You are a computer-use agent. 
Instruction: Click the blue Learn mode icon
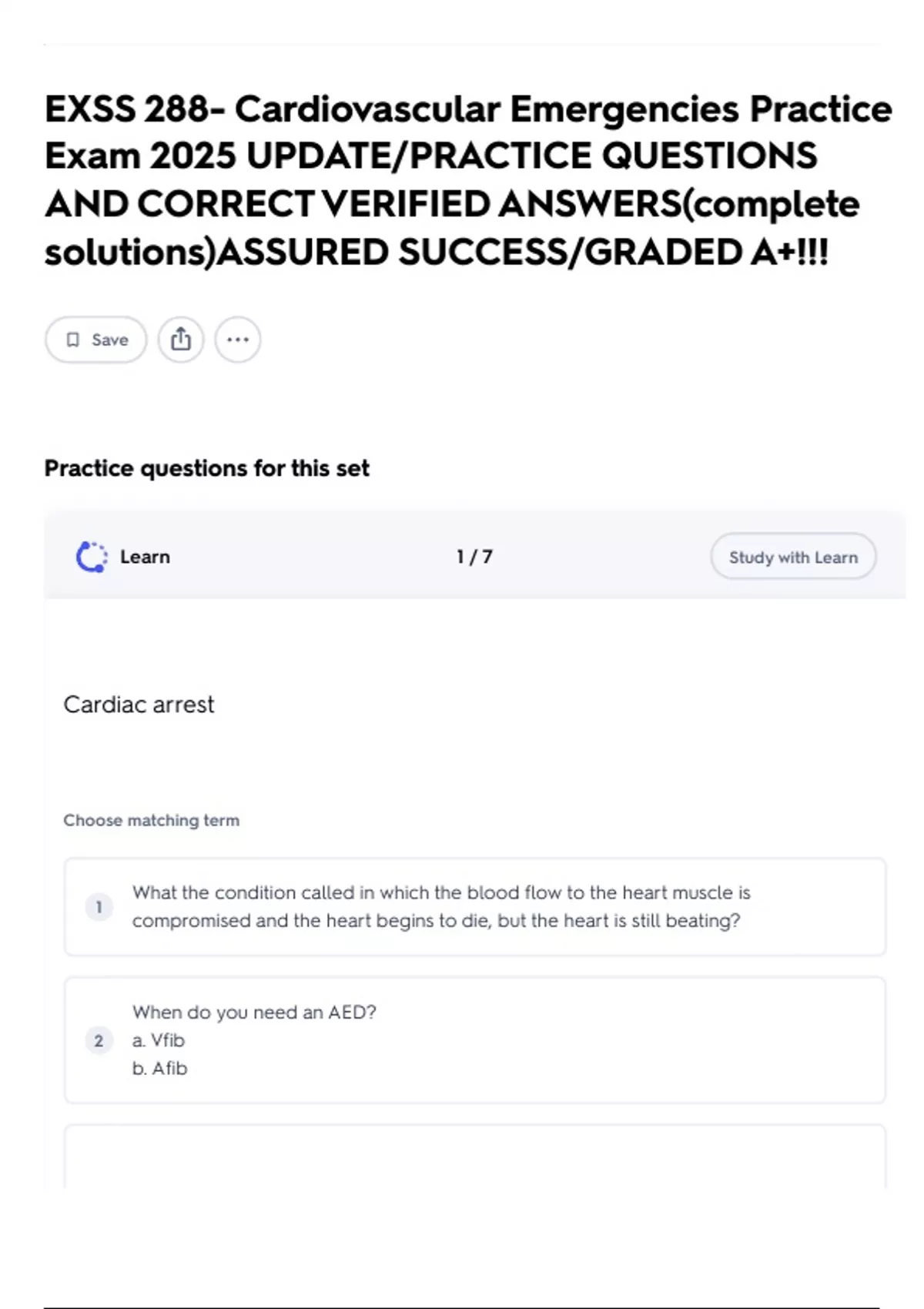click(92, 557)
